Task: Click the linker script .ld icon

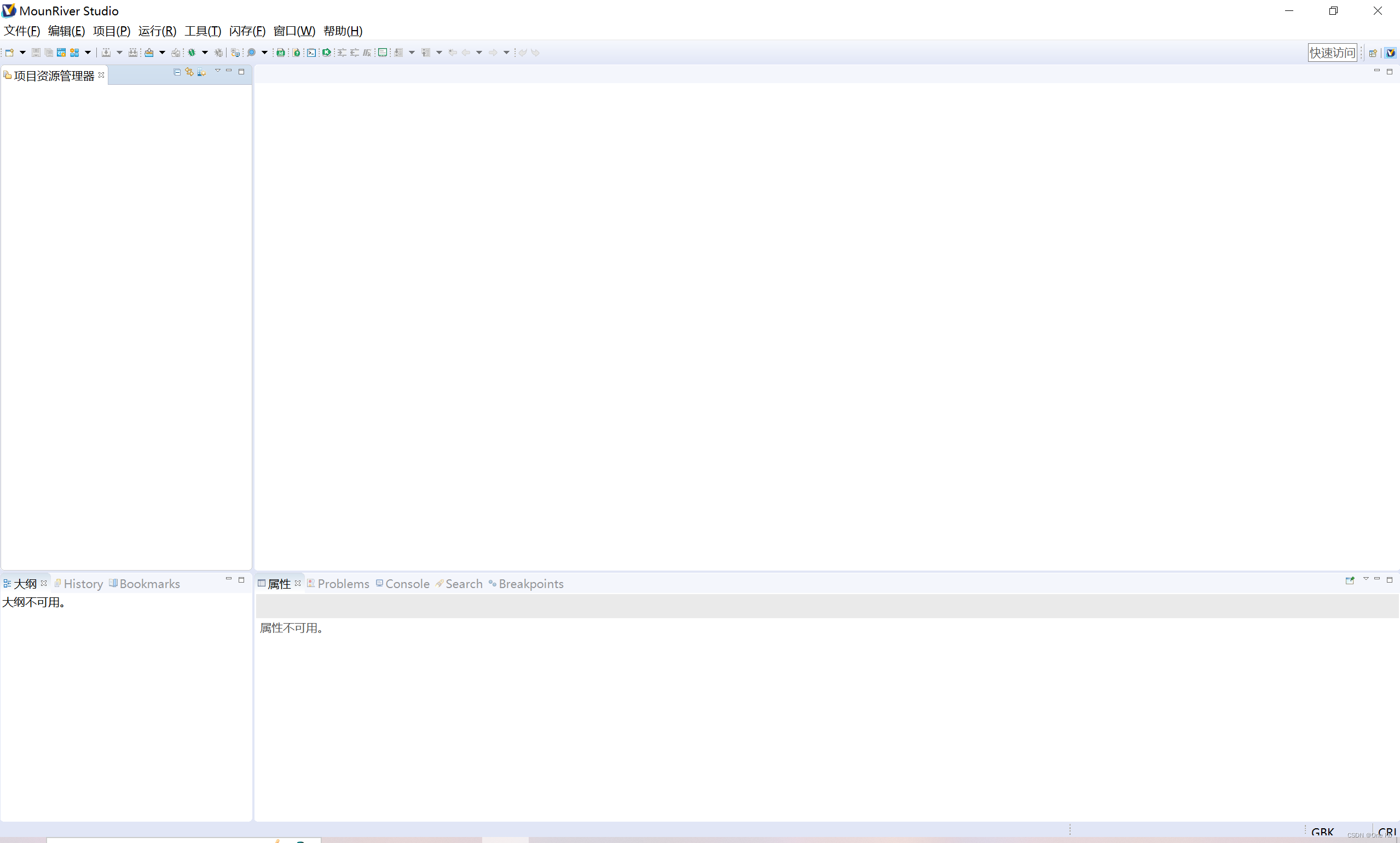Action: point(280,53)
